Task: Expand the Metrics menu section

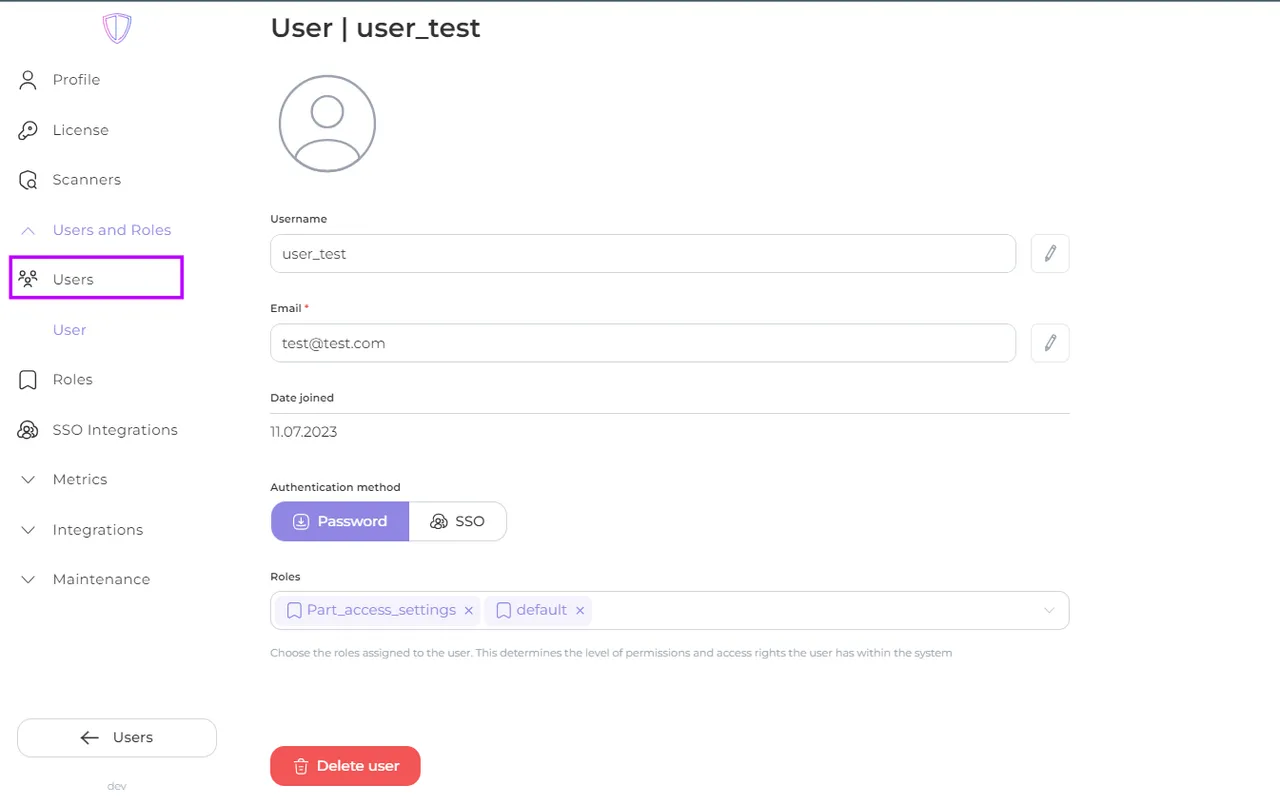Action: tap(79, 480)
